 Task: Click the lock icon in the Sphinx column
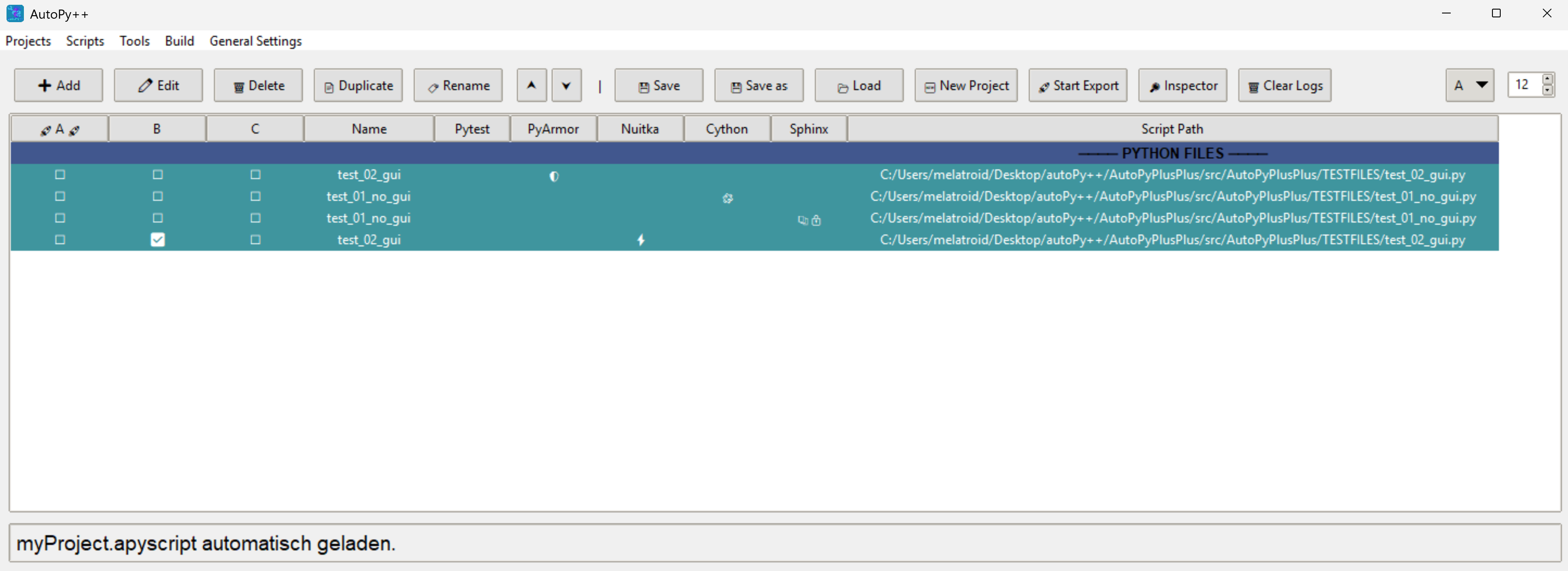pos(816,221)
